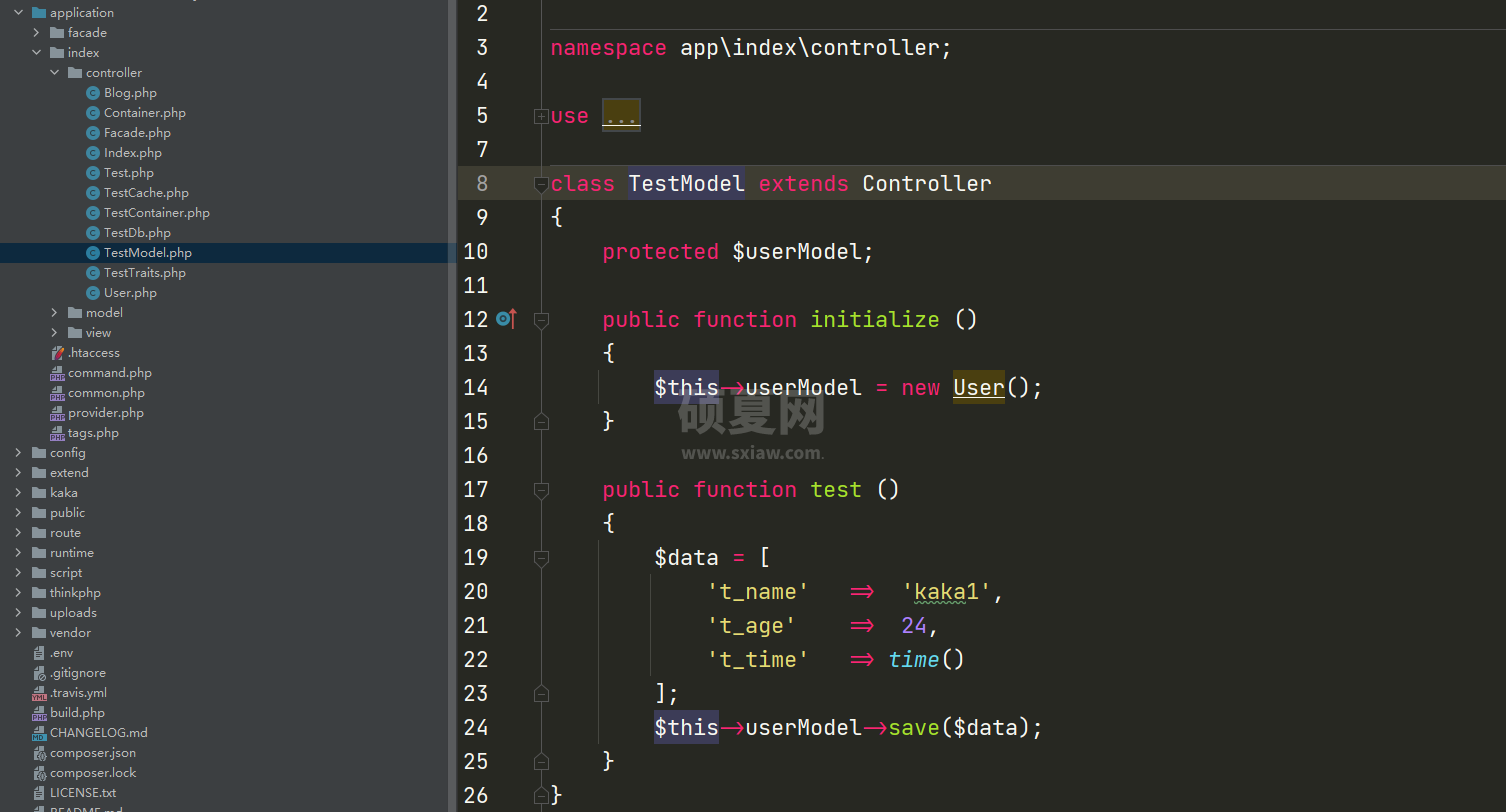Click the PHP icon beside common.php
Viewport: 1506px width, 812px height.
(57, 393)
